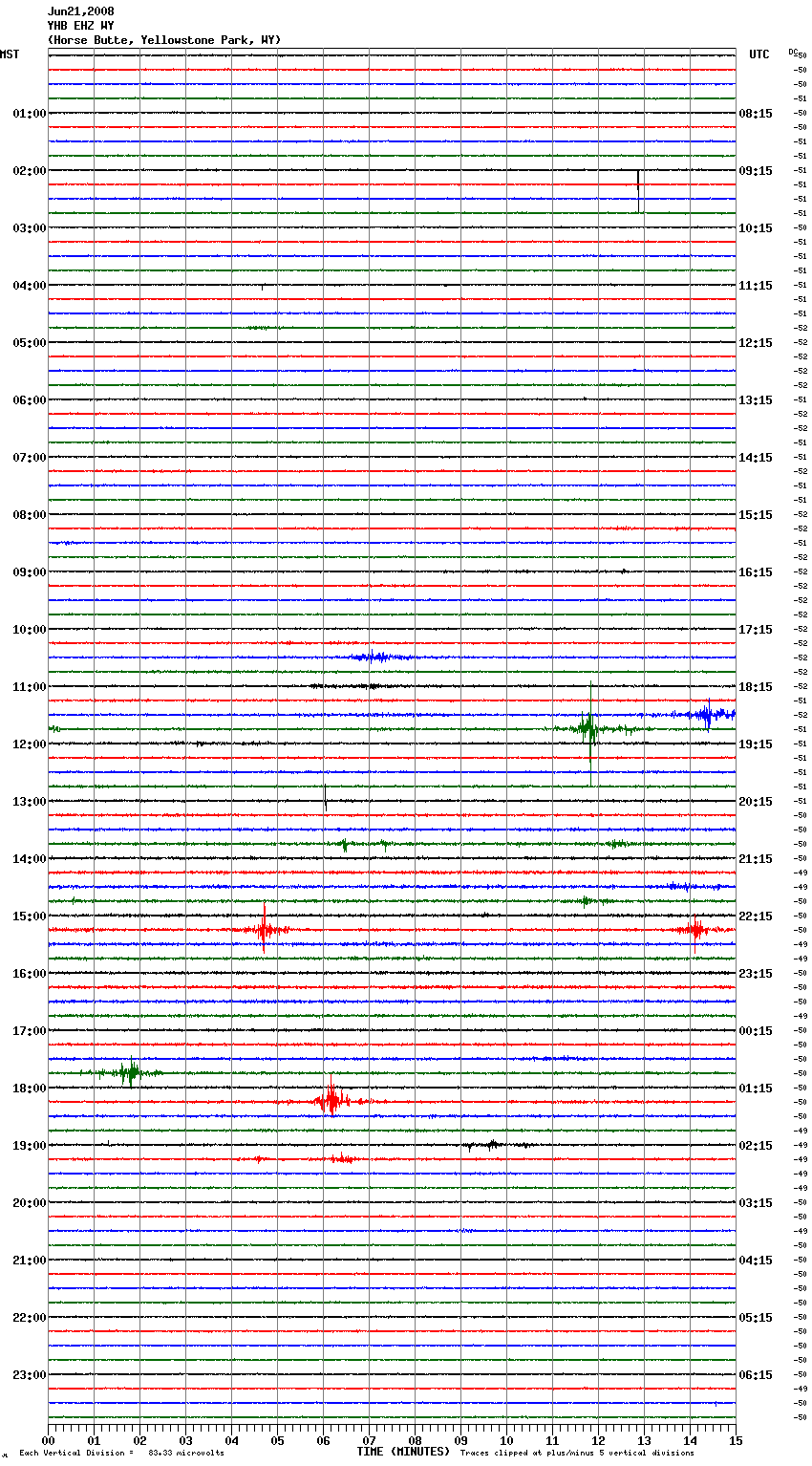Click the red event at minute 6 after 18:00
Viewport: 812px width, 1466px height.
[x=331, y=1100]
